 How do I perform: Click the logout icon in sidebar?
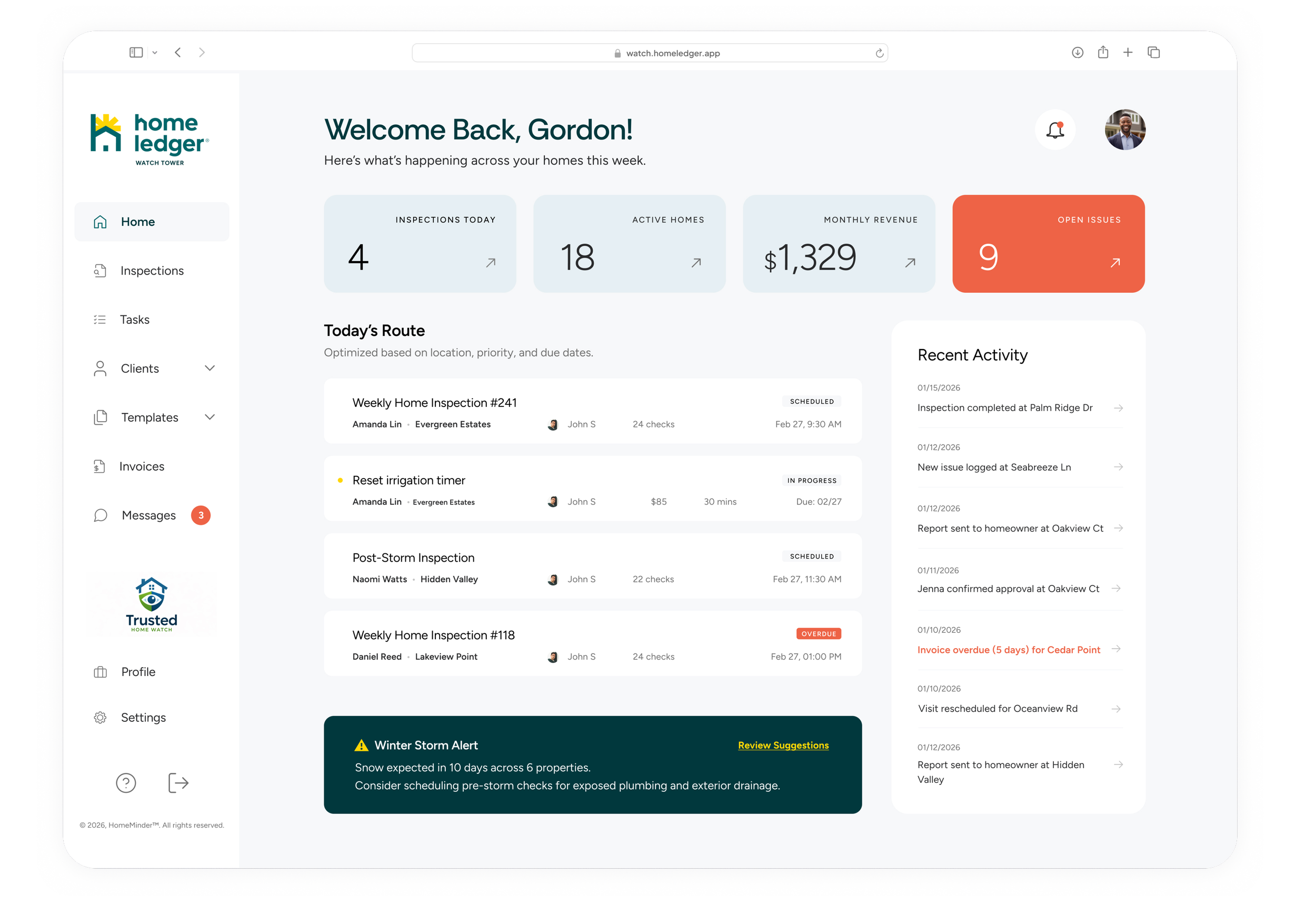tap(178, 782)
